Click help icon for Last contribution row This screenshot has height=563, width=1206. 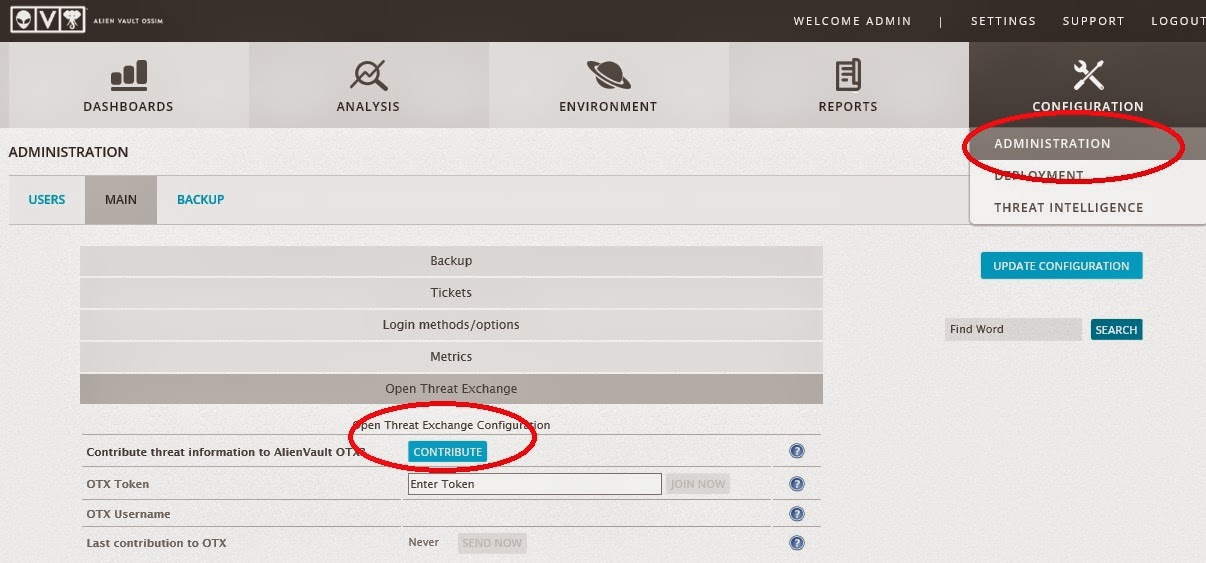pos(797,543)
